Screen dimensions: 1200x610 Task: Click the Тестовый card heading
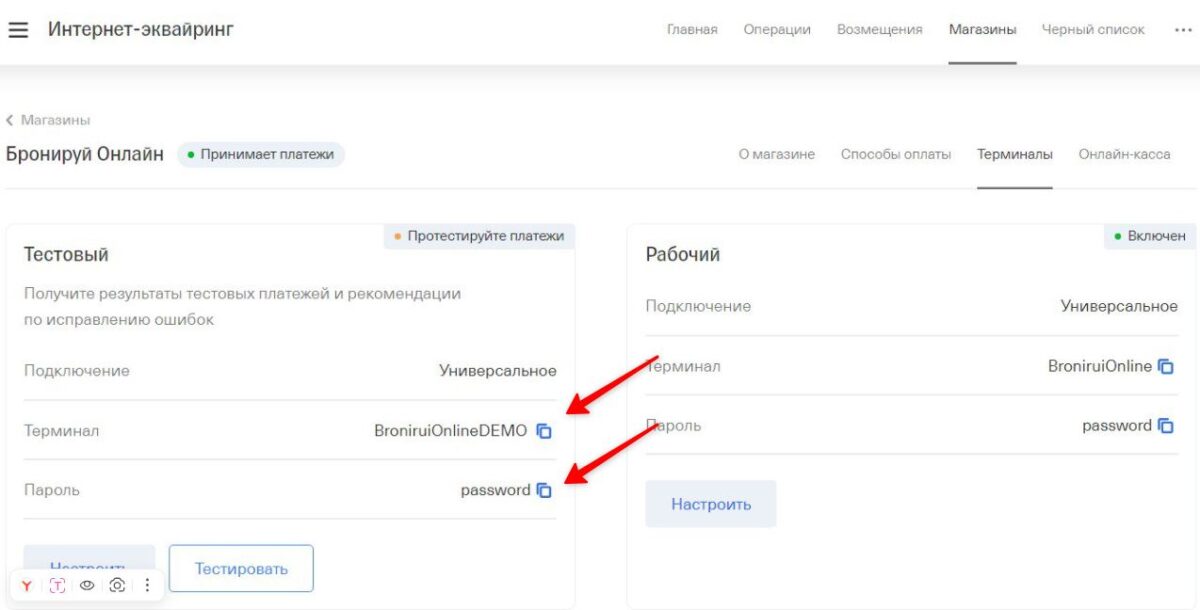[x=66, y=255]
